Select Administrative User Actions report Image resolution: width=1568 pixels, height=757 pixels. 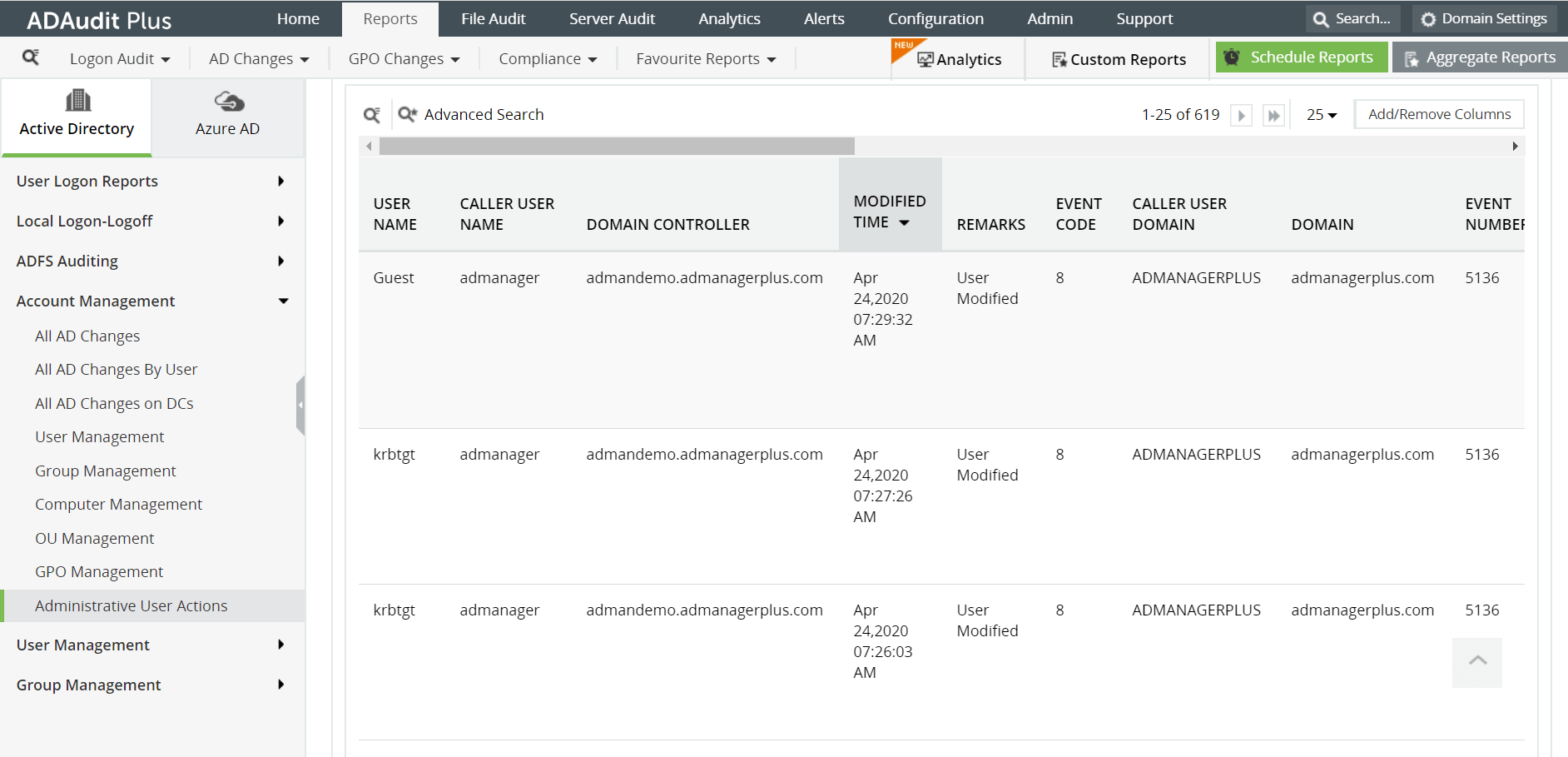[x=154, y=605]
